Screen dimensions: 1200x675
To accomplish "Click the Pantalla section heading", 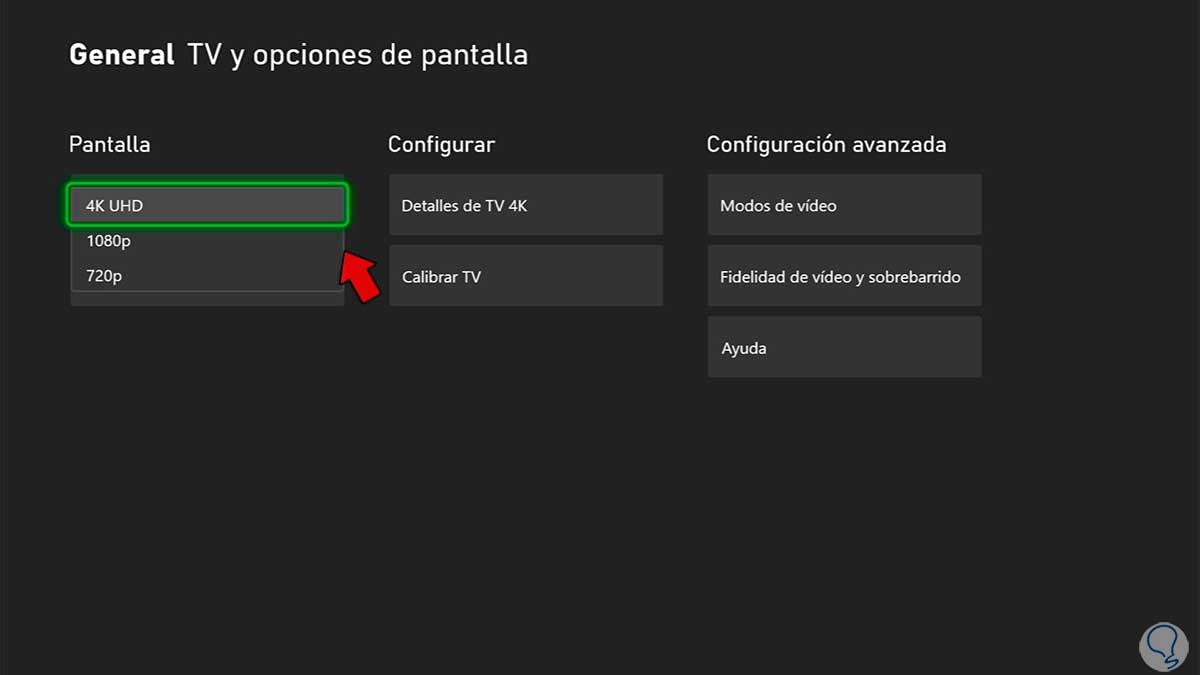I will tap(109, 144).
